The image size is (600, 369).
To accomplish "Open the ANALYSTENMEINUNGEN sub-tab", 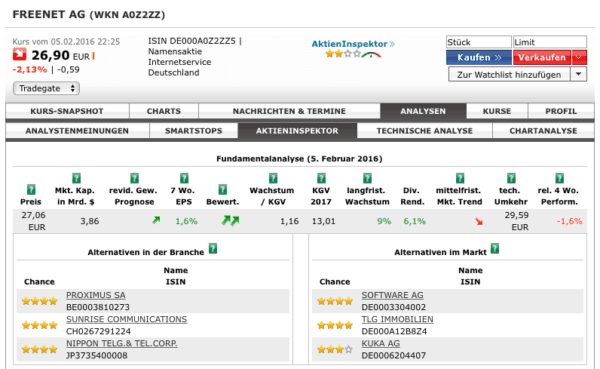I will click(77, 131).
